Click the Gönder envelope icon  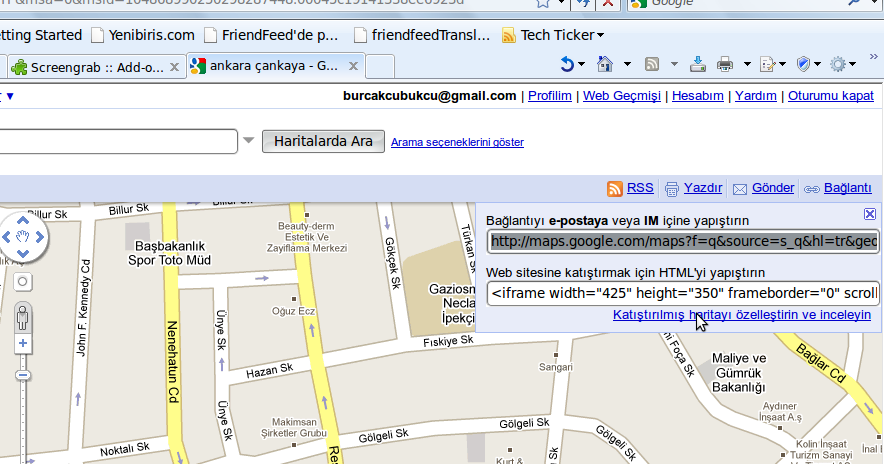[x=740, y=189]
